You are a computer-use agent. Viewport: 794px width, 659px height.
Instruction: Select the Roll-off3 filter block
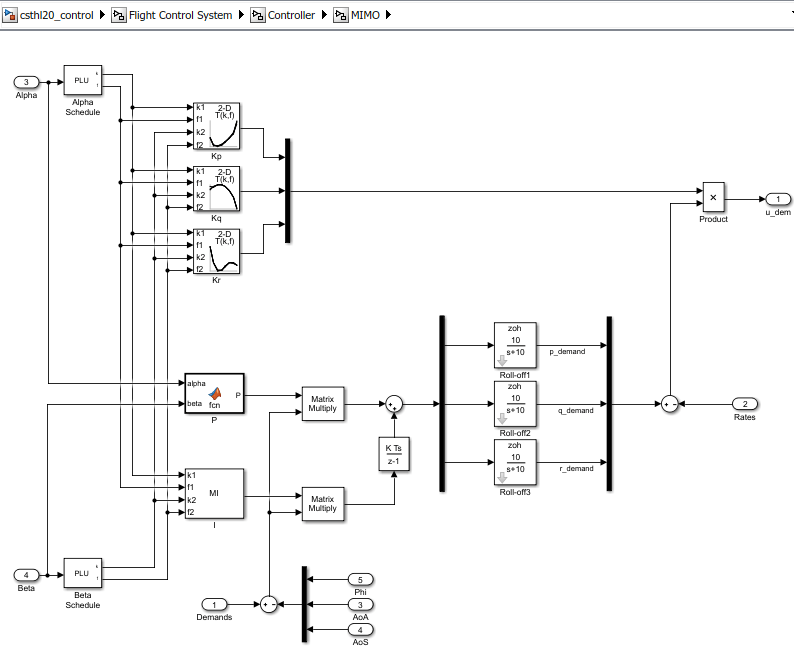point(515,462)
